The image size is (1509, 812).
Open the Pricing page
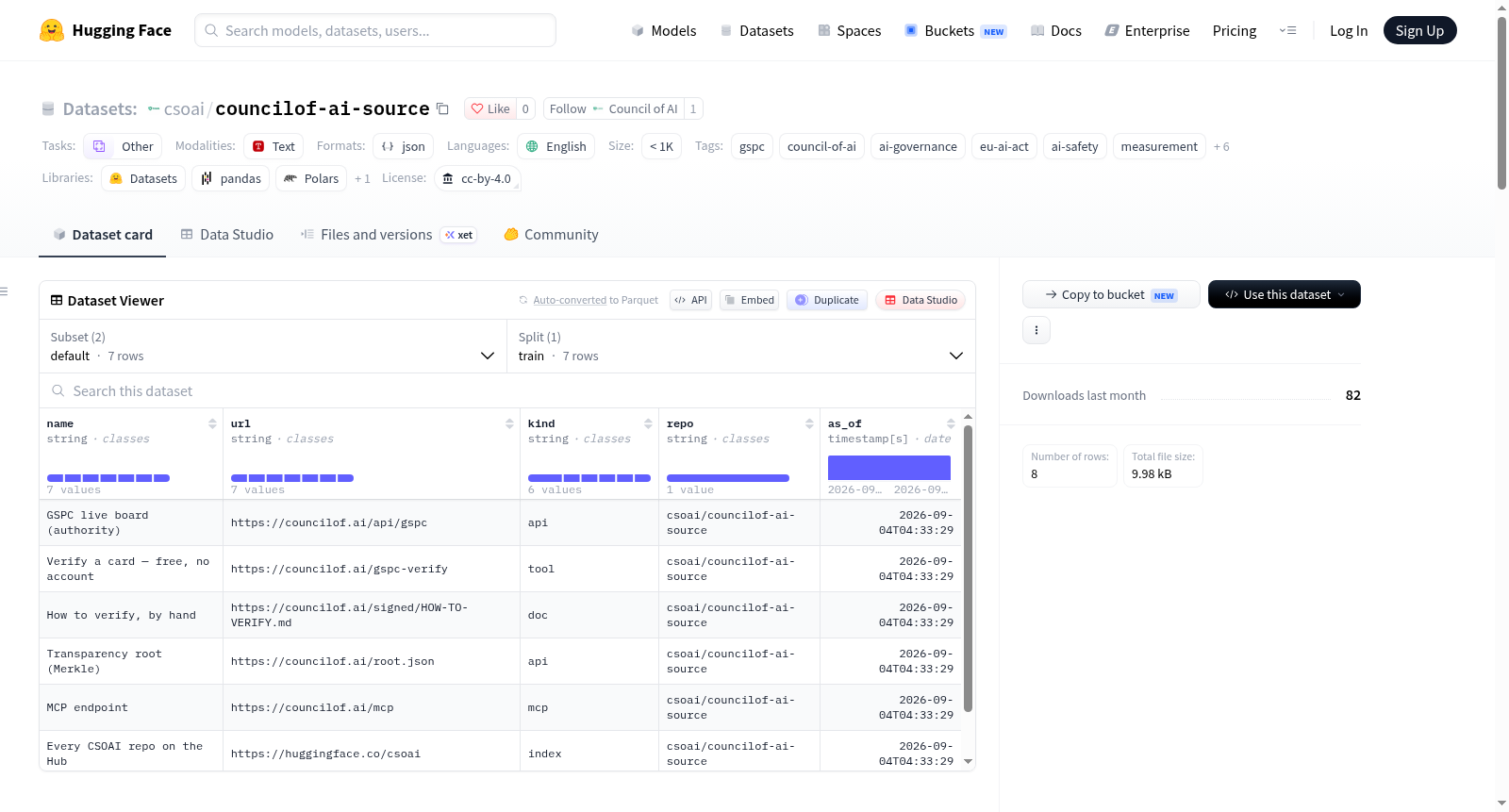coord(1235,30)
